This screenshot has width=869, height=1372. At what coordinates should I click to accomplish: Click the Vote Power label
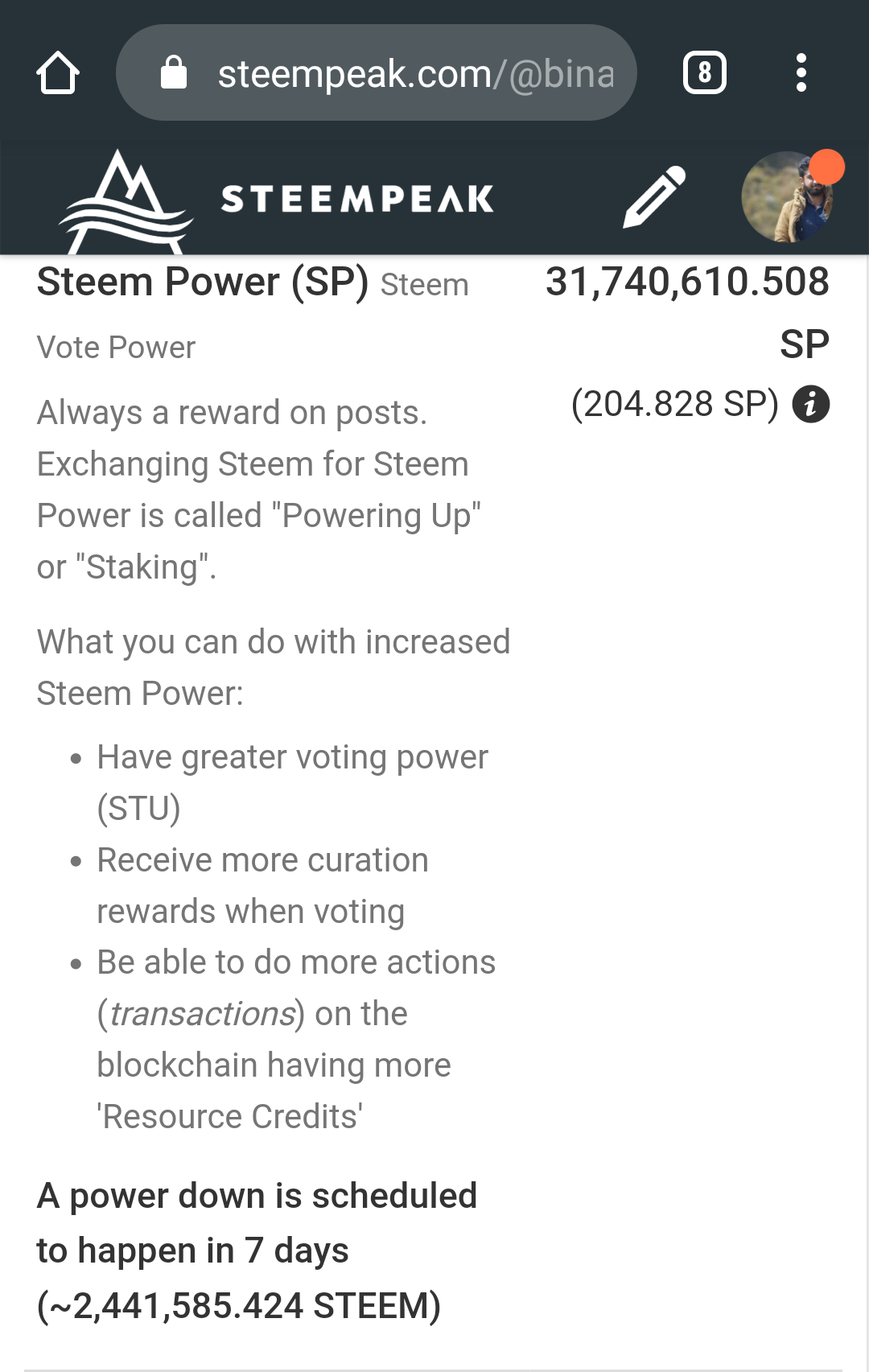tap(116, 348)
